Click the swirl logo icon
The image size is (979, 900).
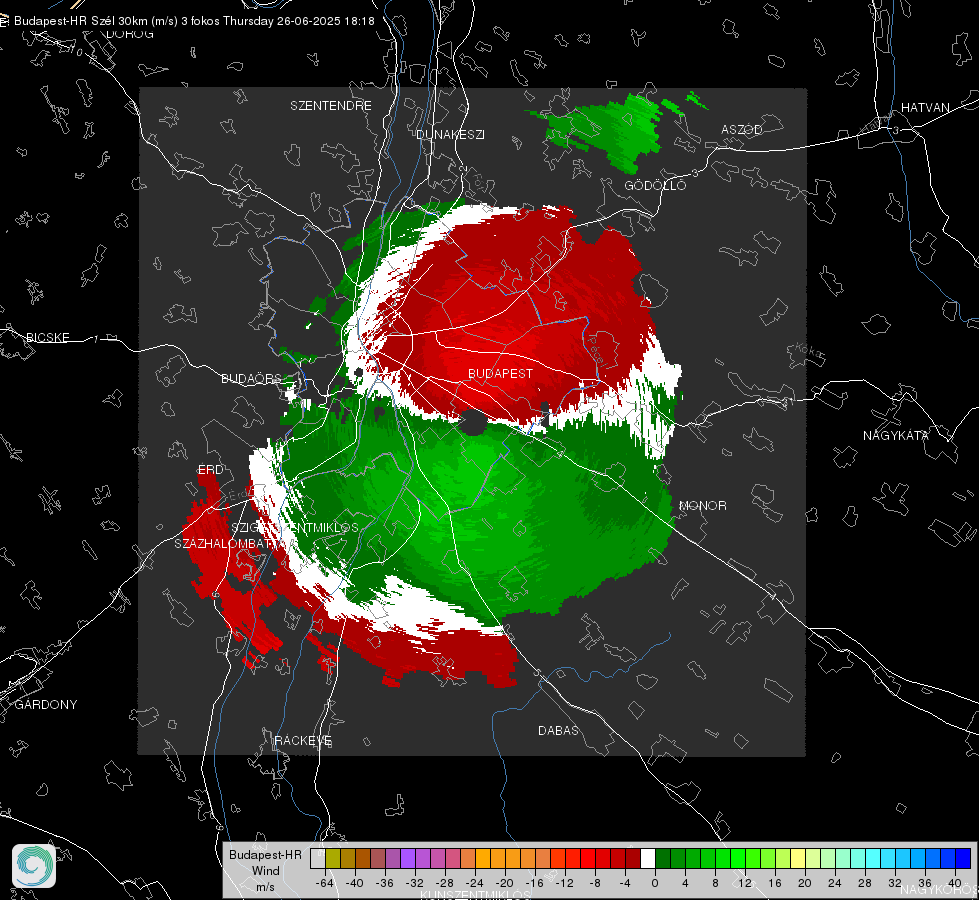[x=34, y=866]
